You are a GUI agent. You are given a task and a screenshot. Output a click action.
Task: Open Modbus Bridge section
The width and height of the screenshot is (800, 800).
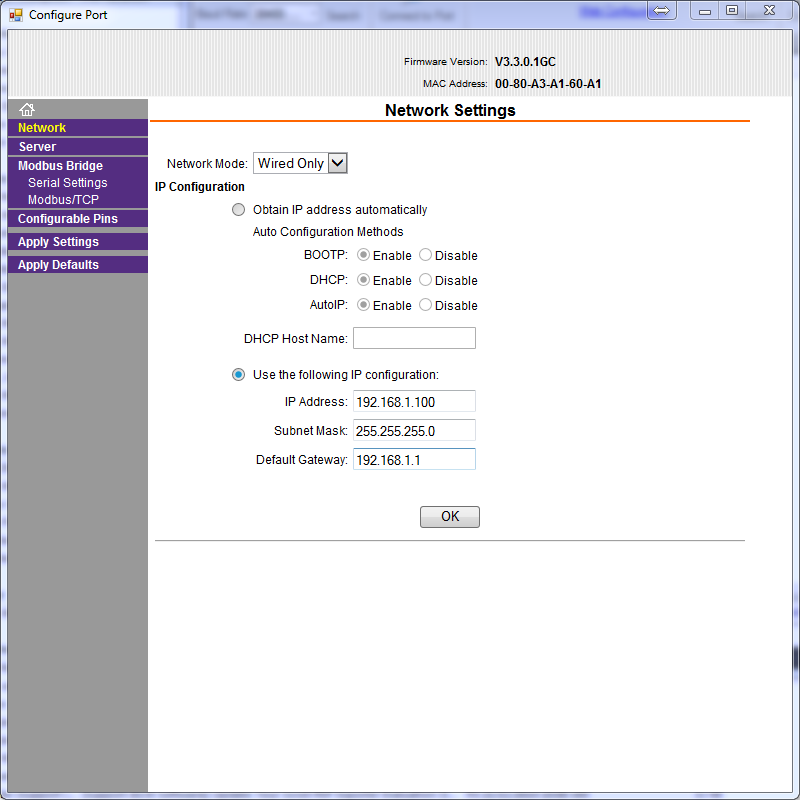pyautogui.click(x=60, y=166)
